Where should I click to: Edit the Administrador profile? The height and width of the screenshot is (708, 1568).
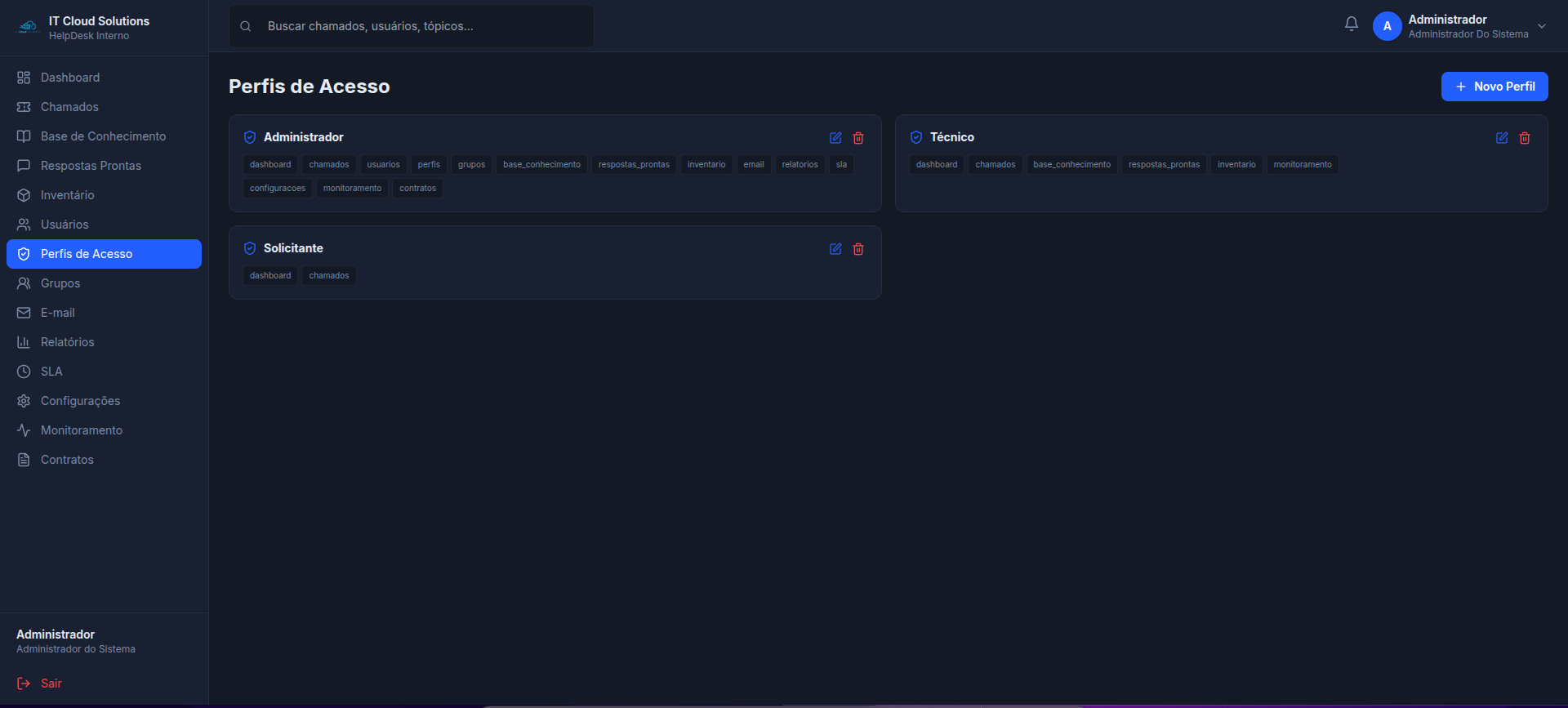(835, 138)
